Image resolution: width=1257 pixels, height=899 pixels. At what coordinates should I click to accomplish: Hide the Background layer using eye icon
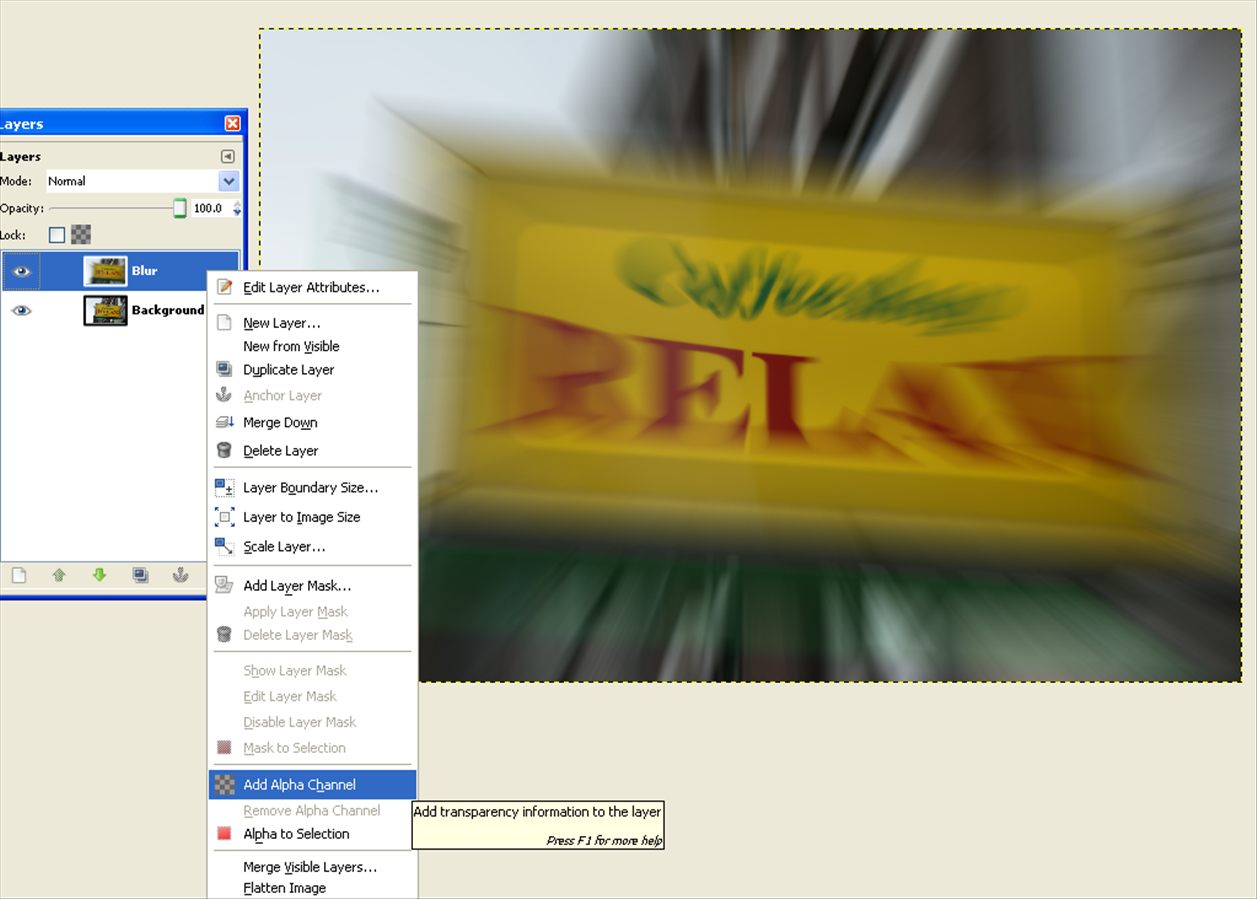click(x=21, y=310)
